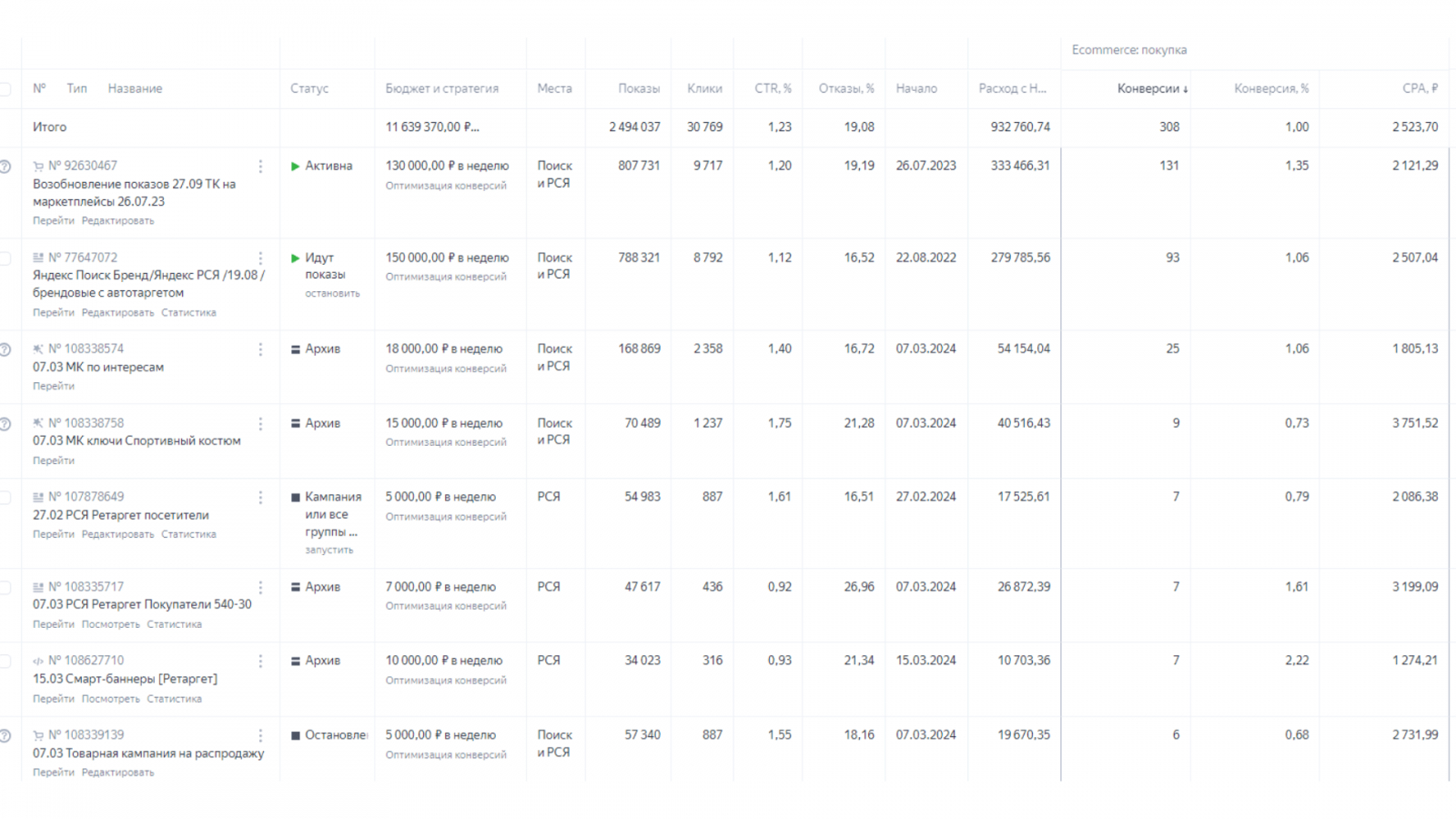Open three-dot menu for campaign 77647072

pyautogui.click(x=260, y=258)
